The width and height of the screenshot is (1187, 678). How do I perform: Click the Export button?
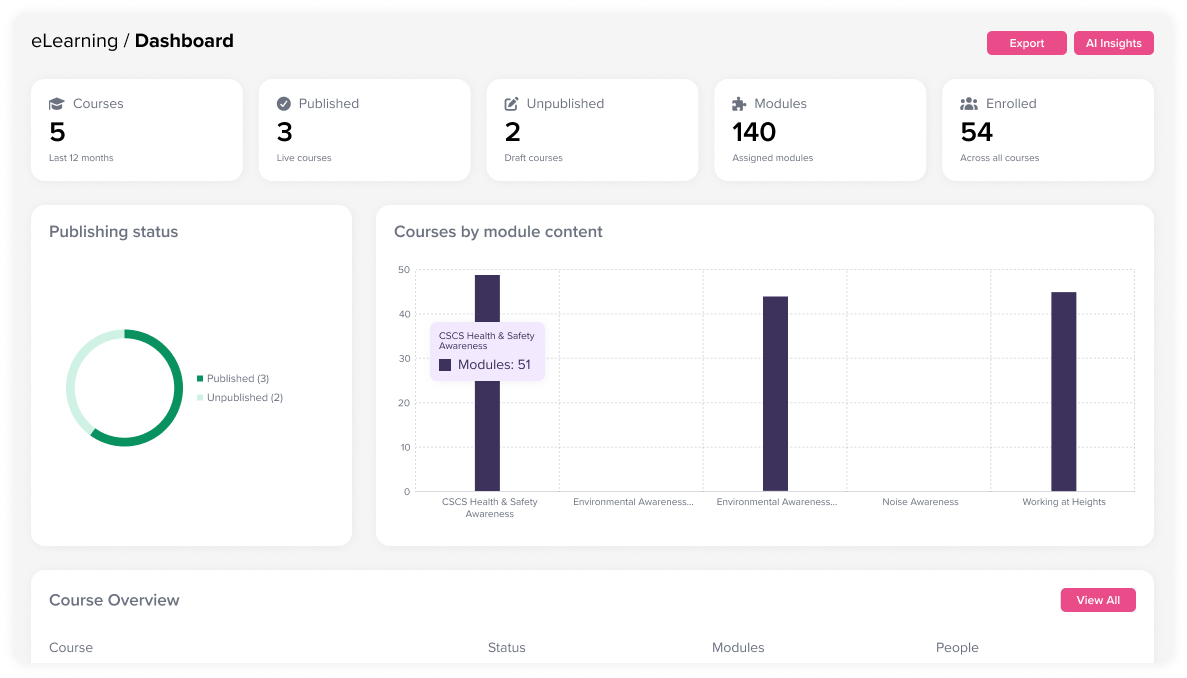tap(1026, 43)
